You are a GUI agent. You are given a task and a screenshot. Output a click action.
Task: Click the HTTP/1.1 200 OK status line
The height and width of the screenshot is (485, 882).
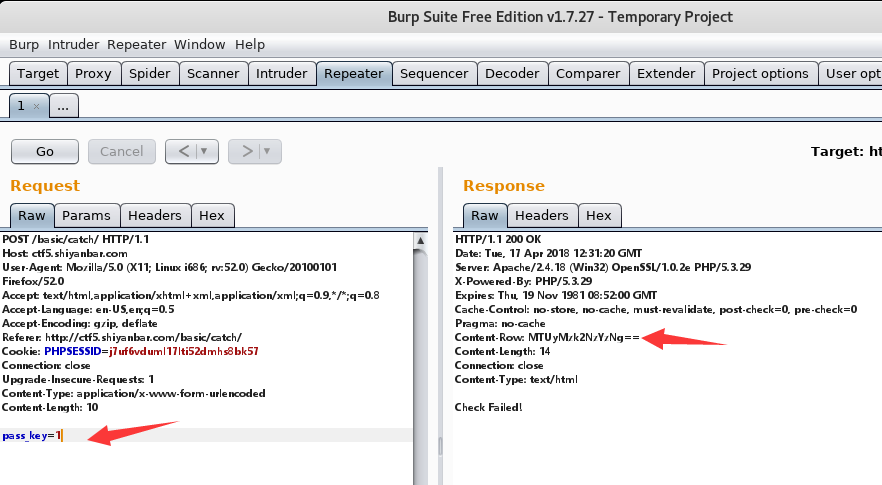[498, 239]
